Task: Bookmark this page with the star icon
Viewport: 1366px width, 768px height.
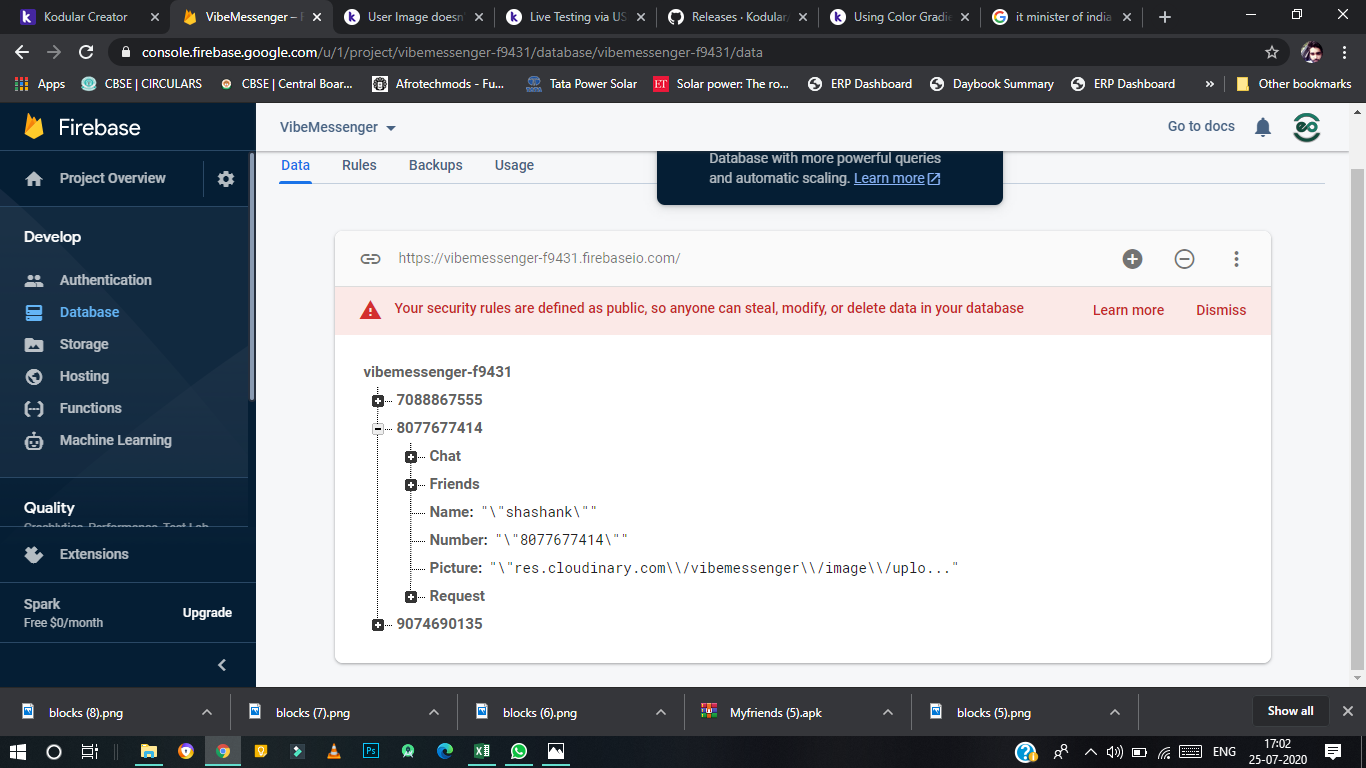Action: click(1271, 52)
